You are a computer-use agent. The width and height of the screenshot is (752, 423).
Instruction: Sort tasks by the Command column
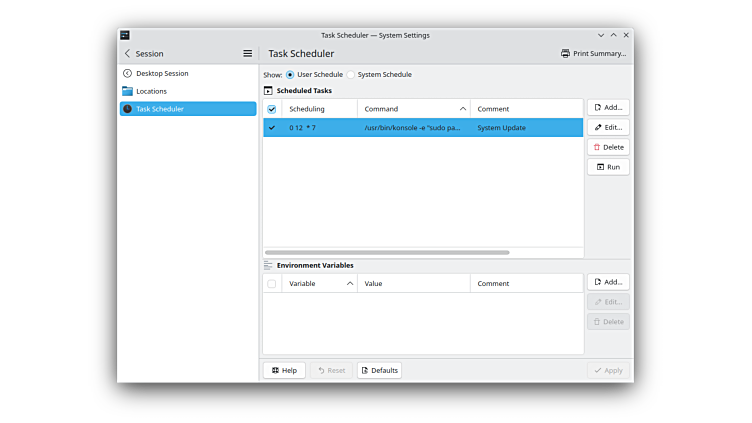(x=413, y=109)
